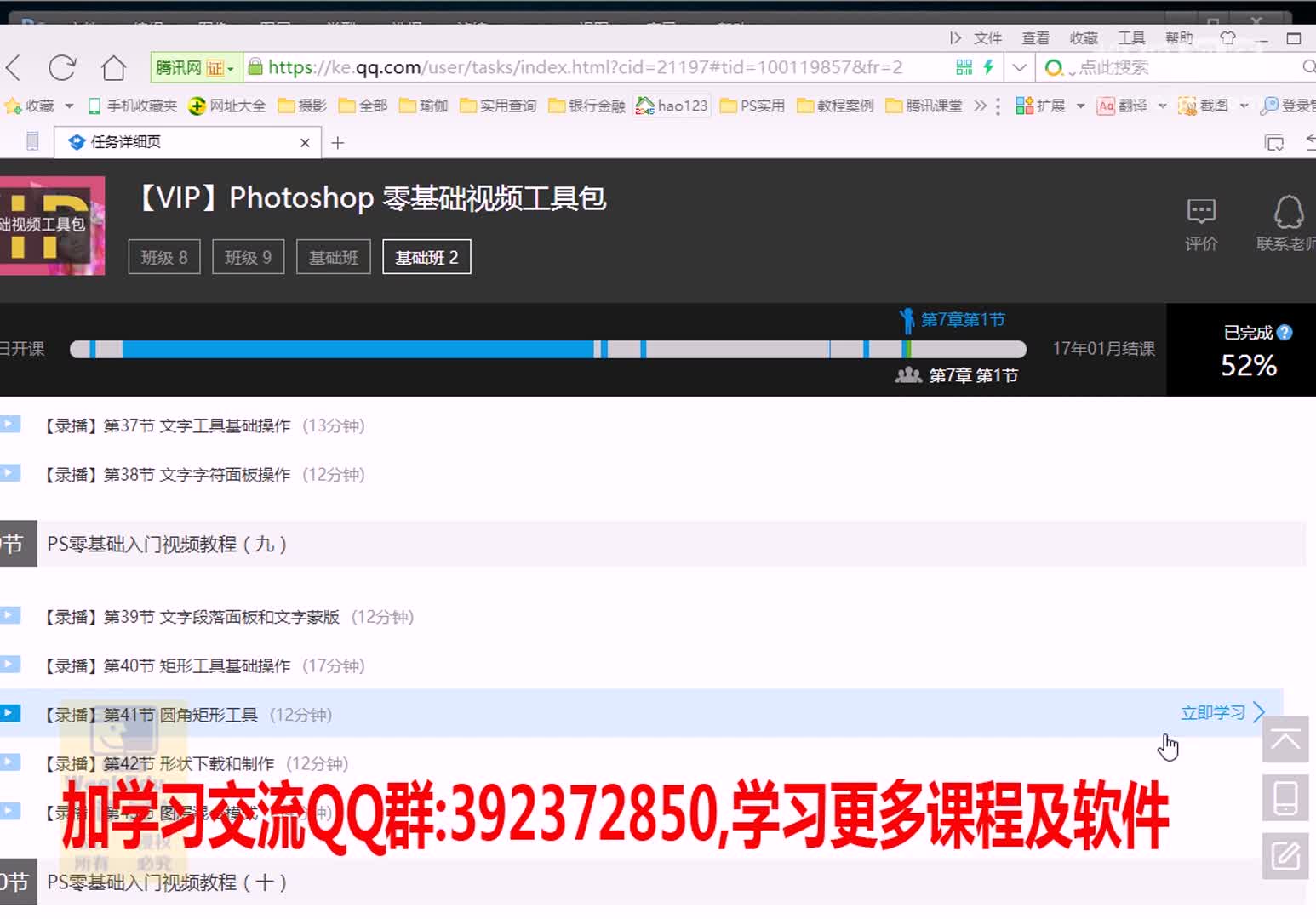Open the 腾讯课堂 bookmark folder
Screen dimensions: 1316x919
(x=924, y=106)
